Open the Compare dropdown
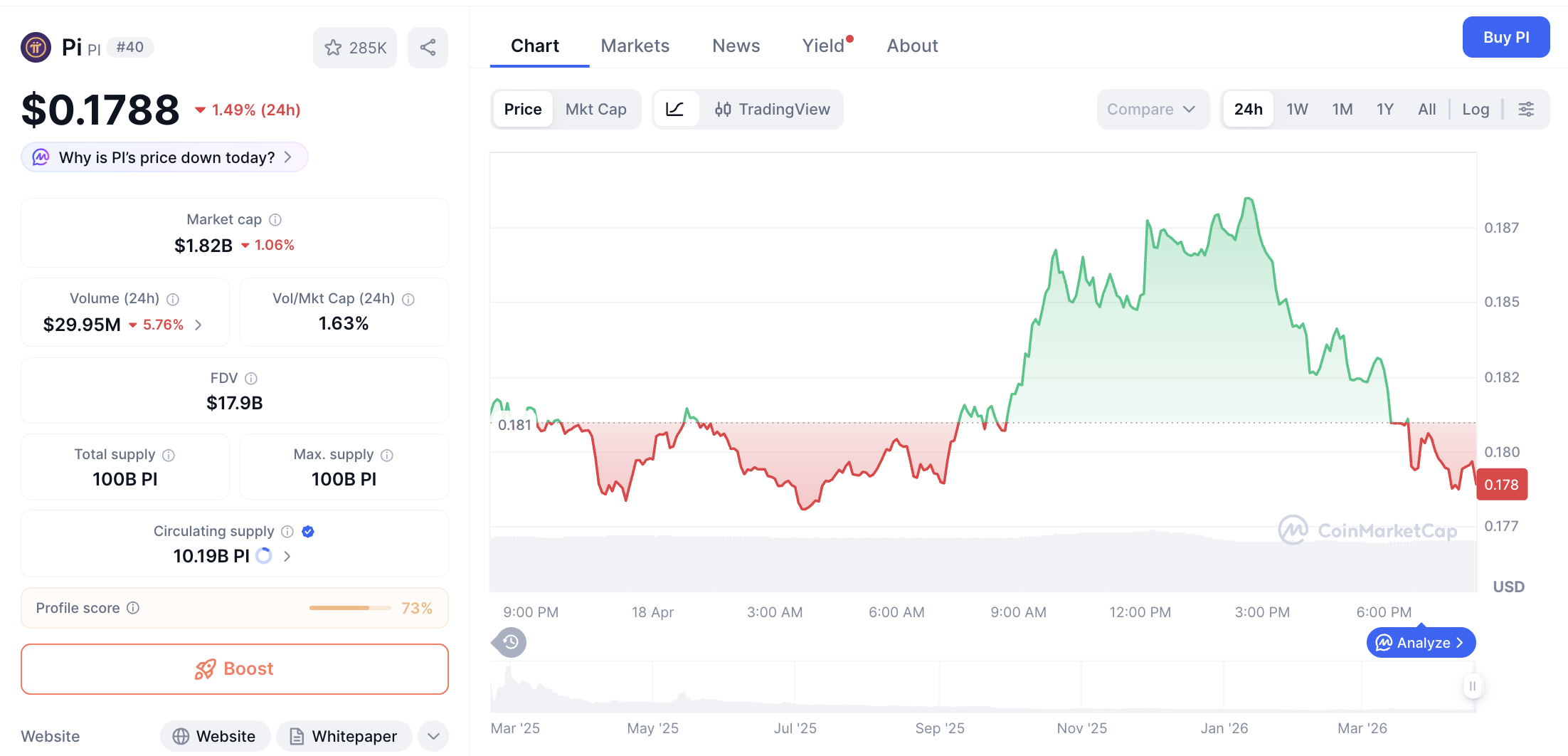 click(1153, 109)
